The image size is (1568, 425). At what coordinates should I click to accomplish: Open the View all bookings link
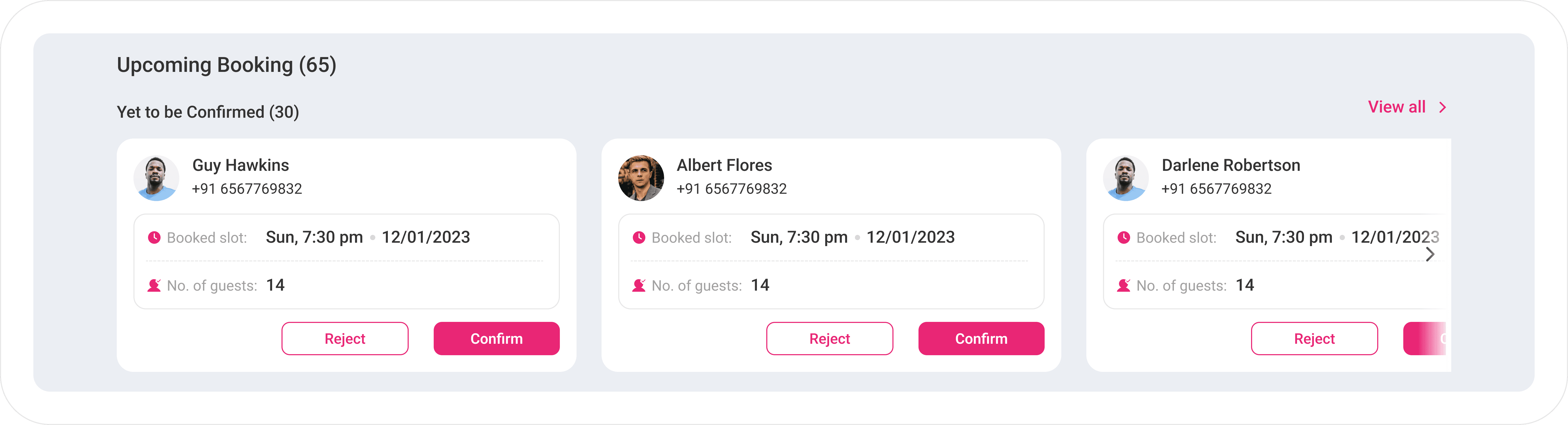pyautogui.click(x=1396, y=107)
